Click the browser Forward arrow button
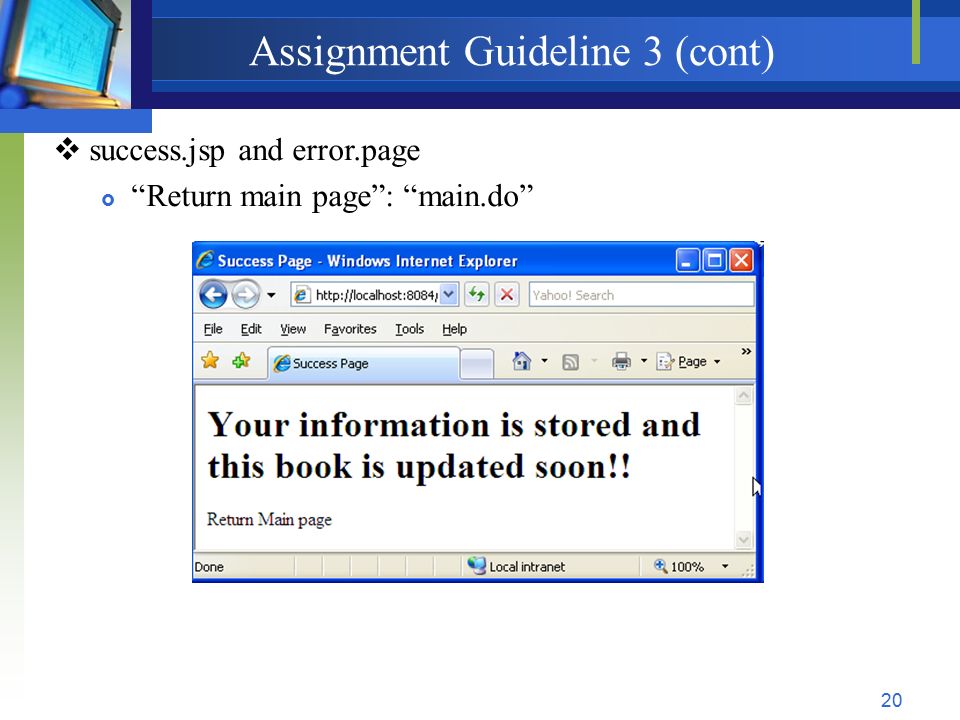Image resolution: width=960 pixels, height=720 pixels. pos(246,295)
